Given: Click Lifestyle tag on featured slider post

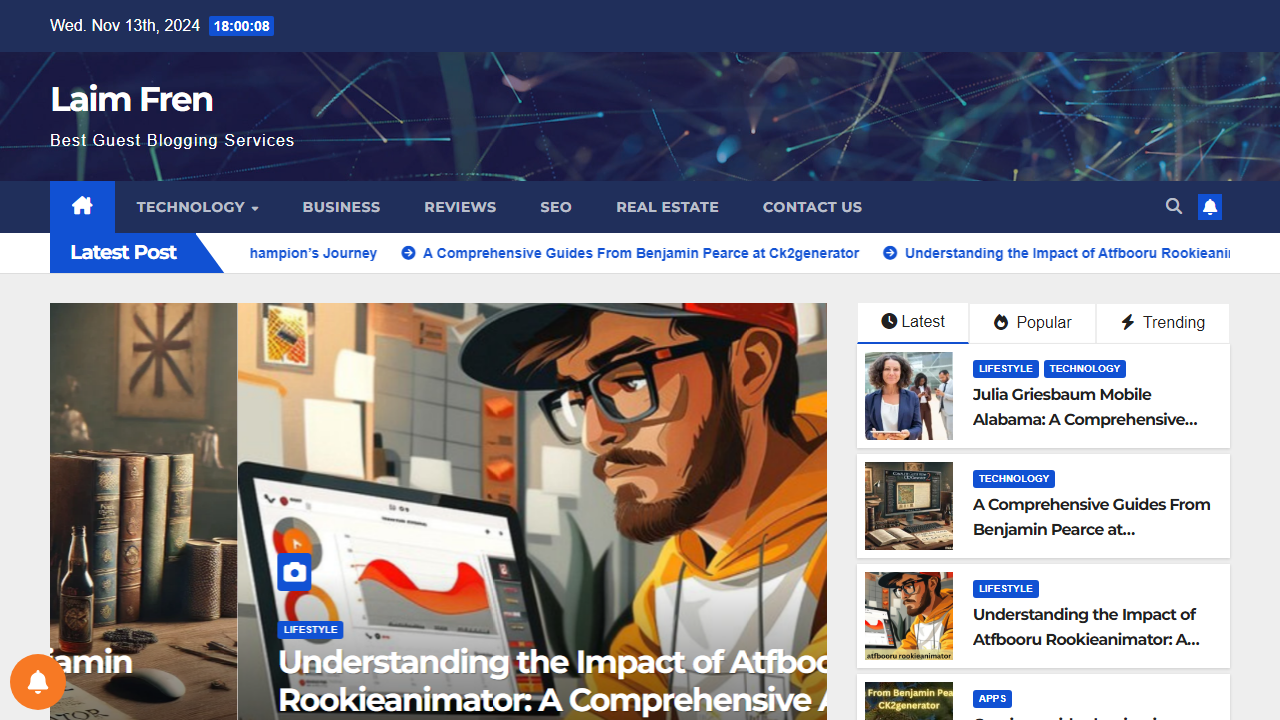Looking at the screenshot, I should pyautogui.click(x=310, y=630).
